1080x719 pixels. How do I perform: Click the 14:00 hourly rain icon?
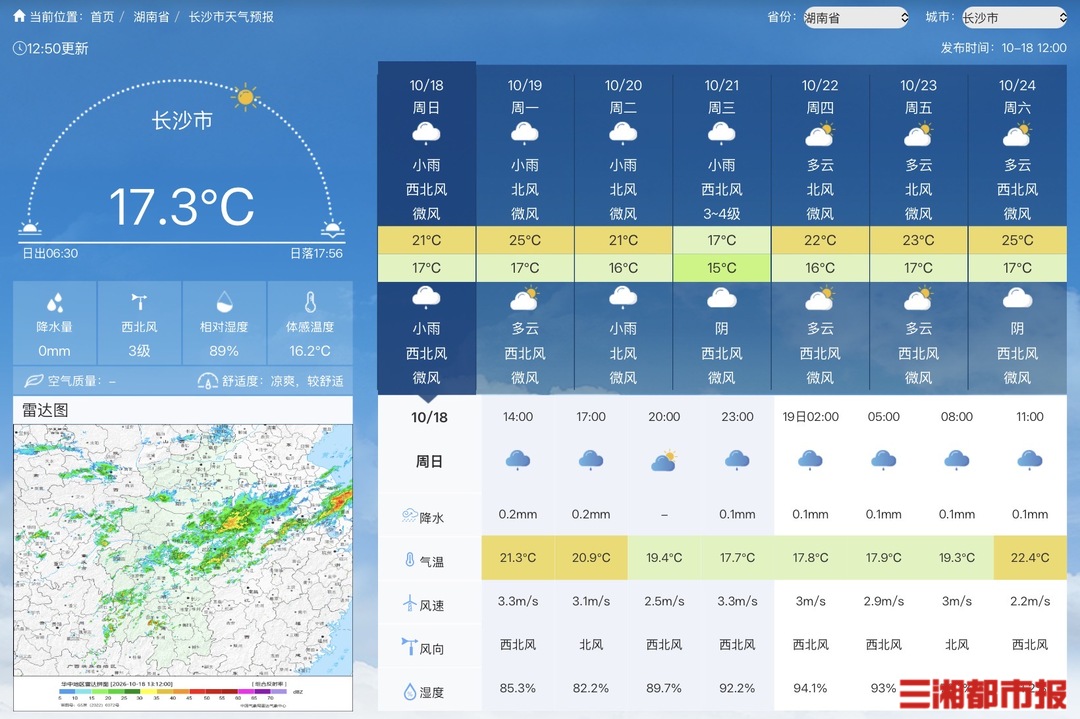pos(518,460)
